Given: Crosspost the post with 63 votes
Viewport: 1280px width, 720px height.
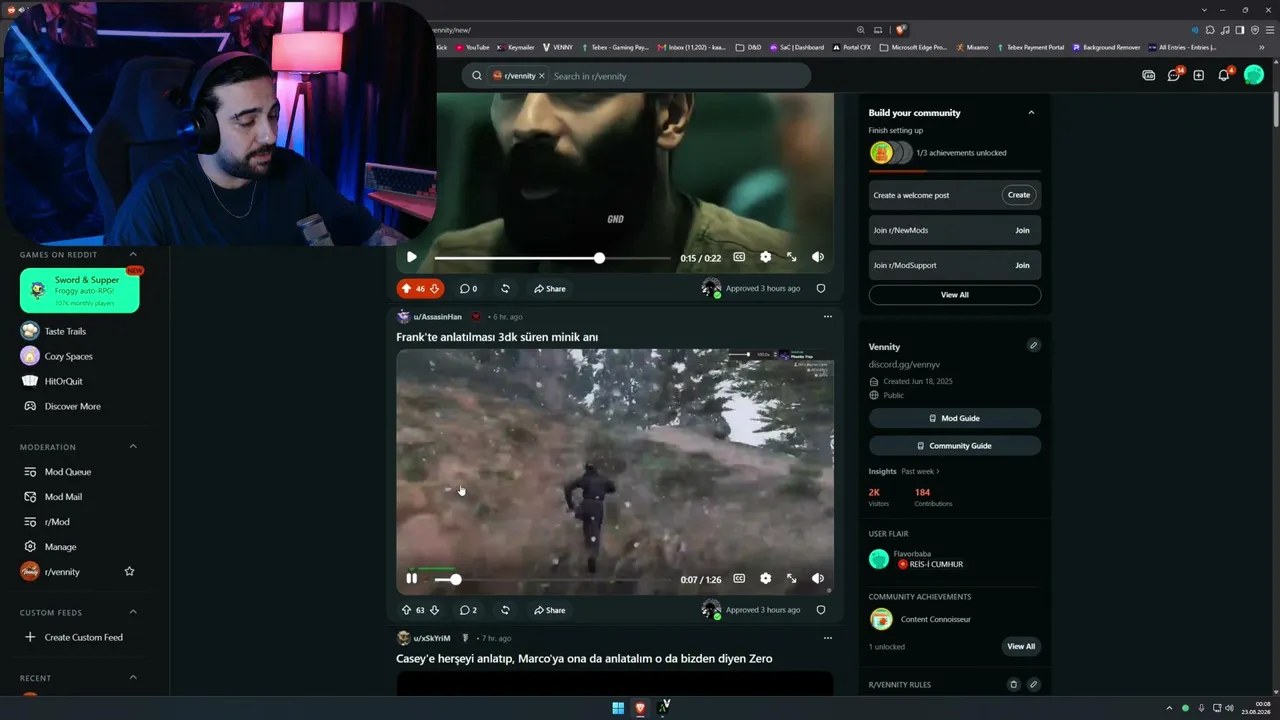Looking at the screenshot, I should tap(505, 610).
